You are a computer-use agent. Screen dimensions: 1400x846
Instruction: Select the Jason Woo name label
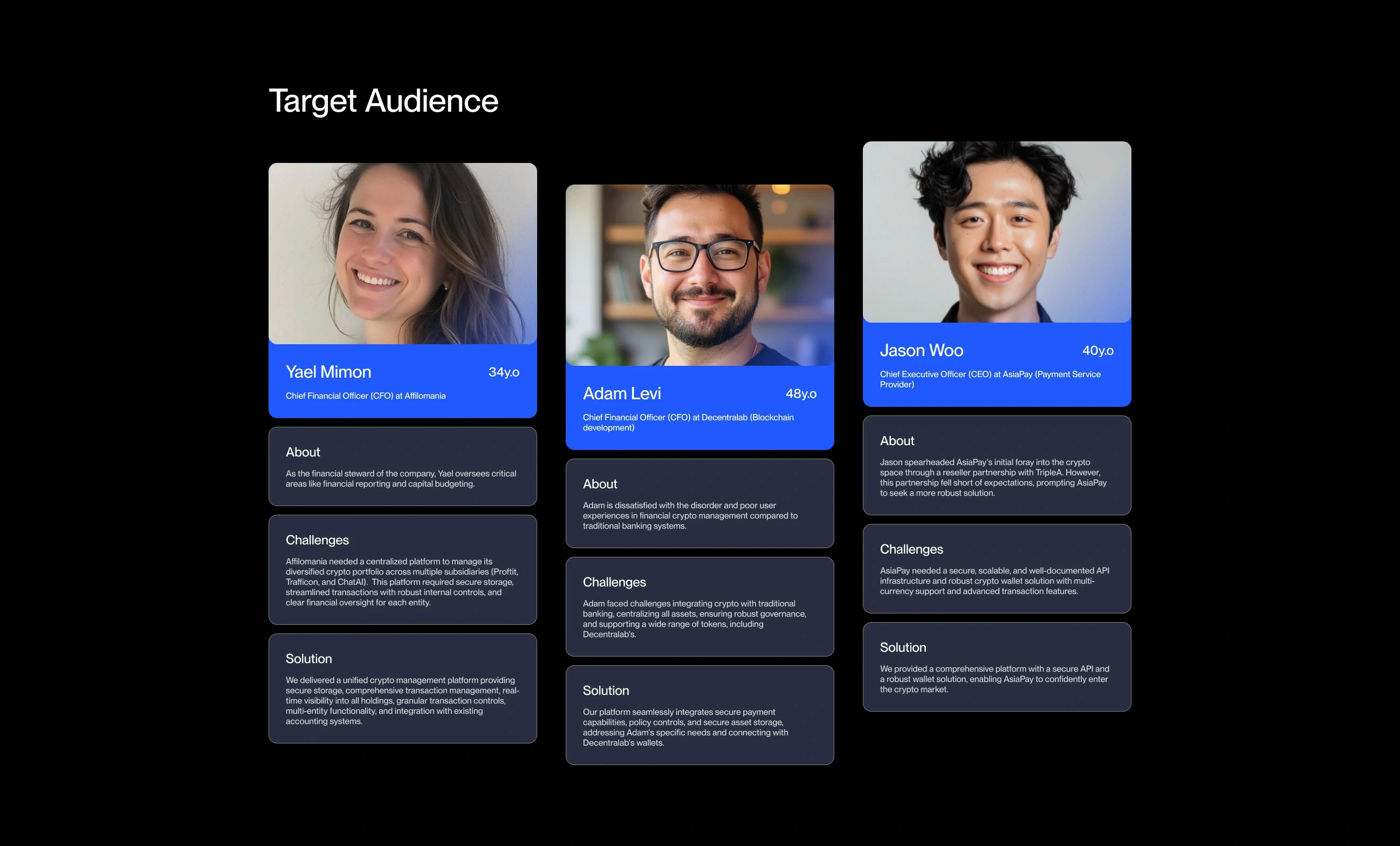click(921, 350)
